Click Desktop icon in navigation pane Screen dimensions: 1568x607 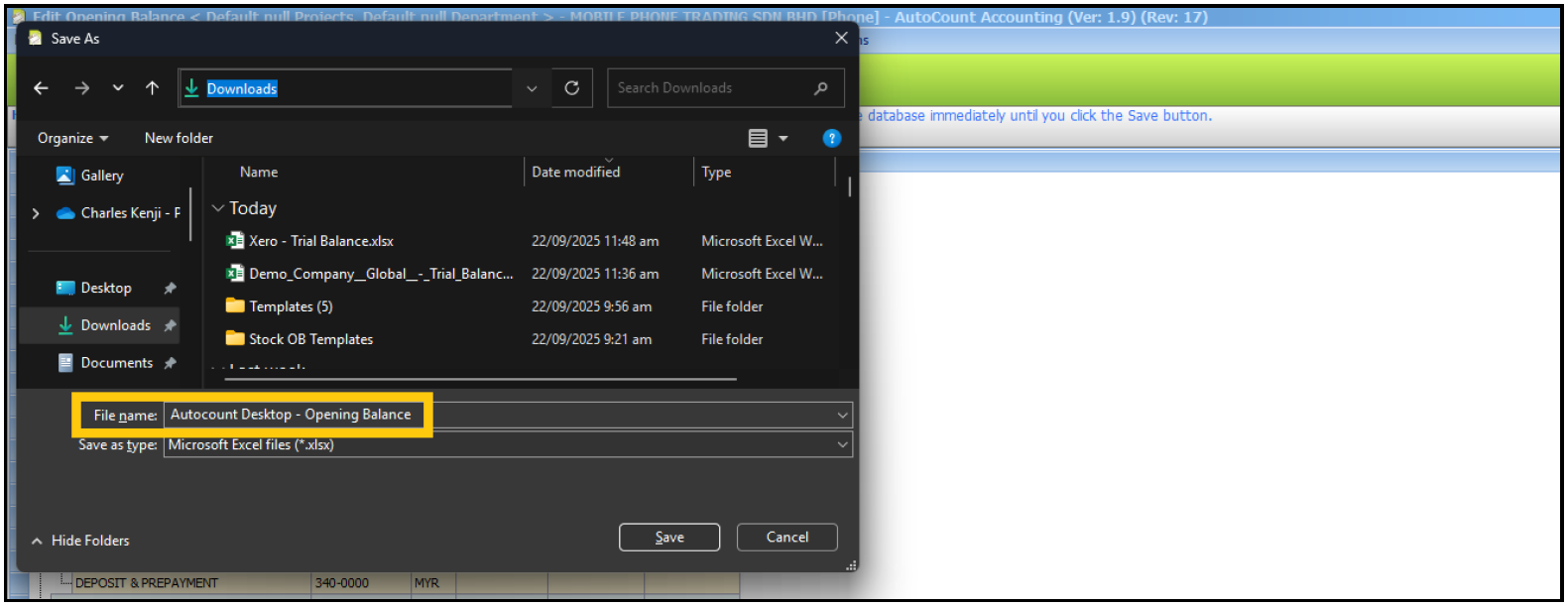click(65, 288)
